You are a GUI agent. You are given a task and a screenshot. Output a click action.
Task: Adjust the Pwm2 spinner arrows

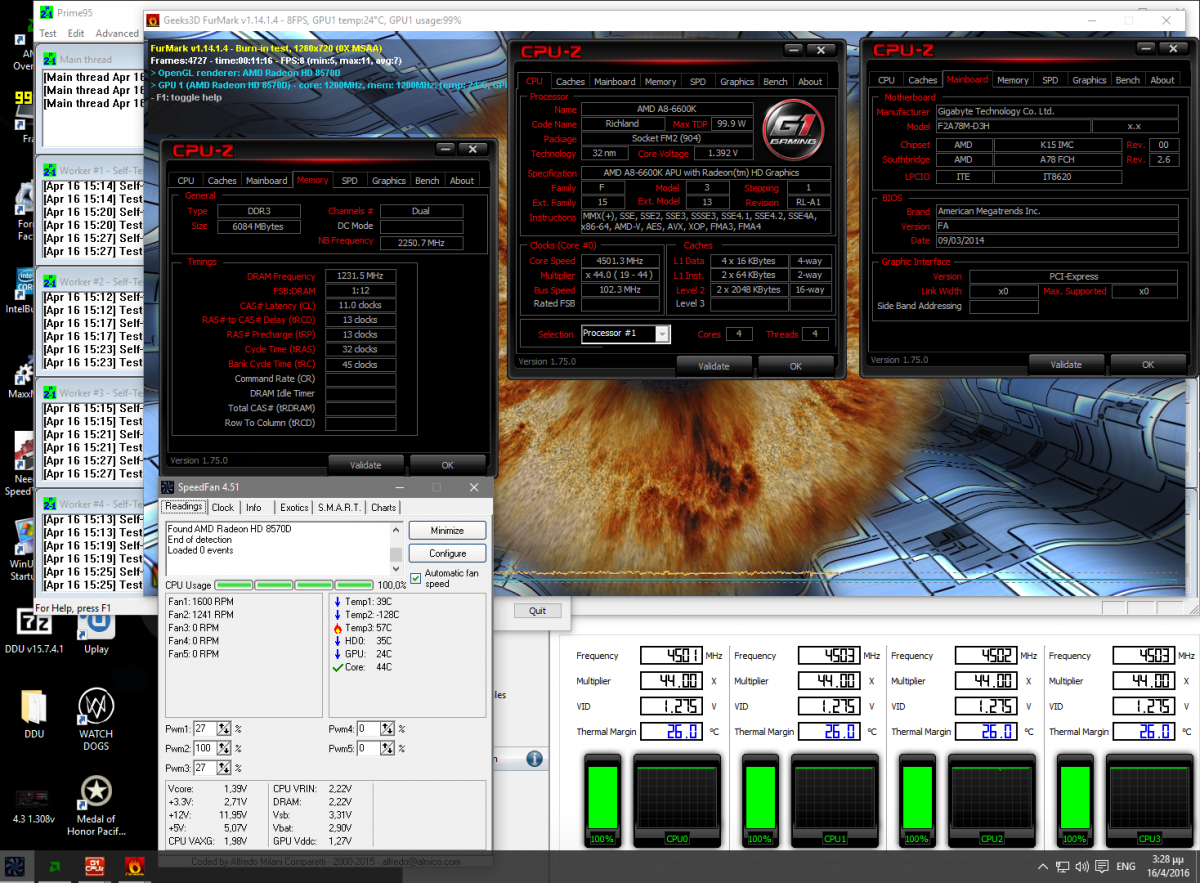pos(224,748)
